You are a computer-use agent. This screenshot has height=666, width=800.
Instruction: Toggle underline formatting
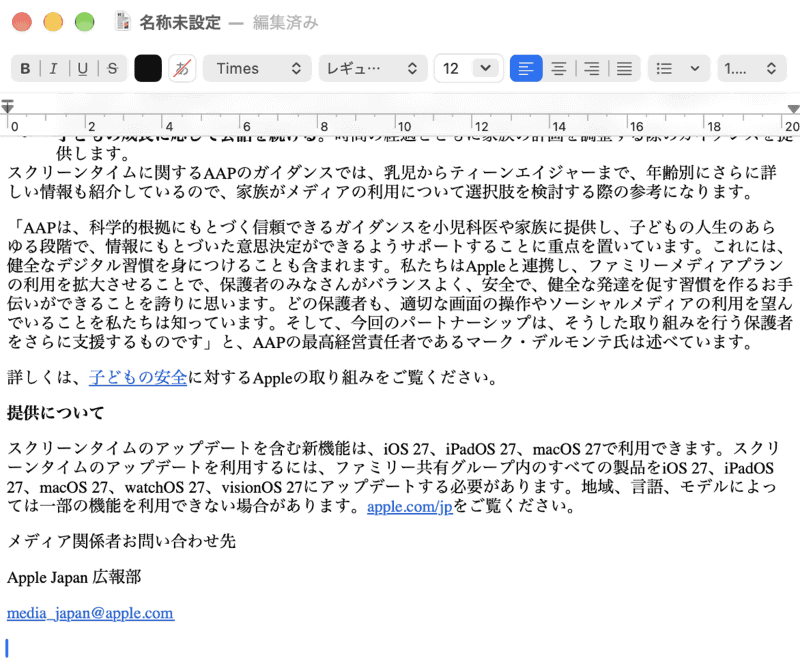coord(83,68)
